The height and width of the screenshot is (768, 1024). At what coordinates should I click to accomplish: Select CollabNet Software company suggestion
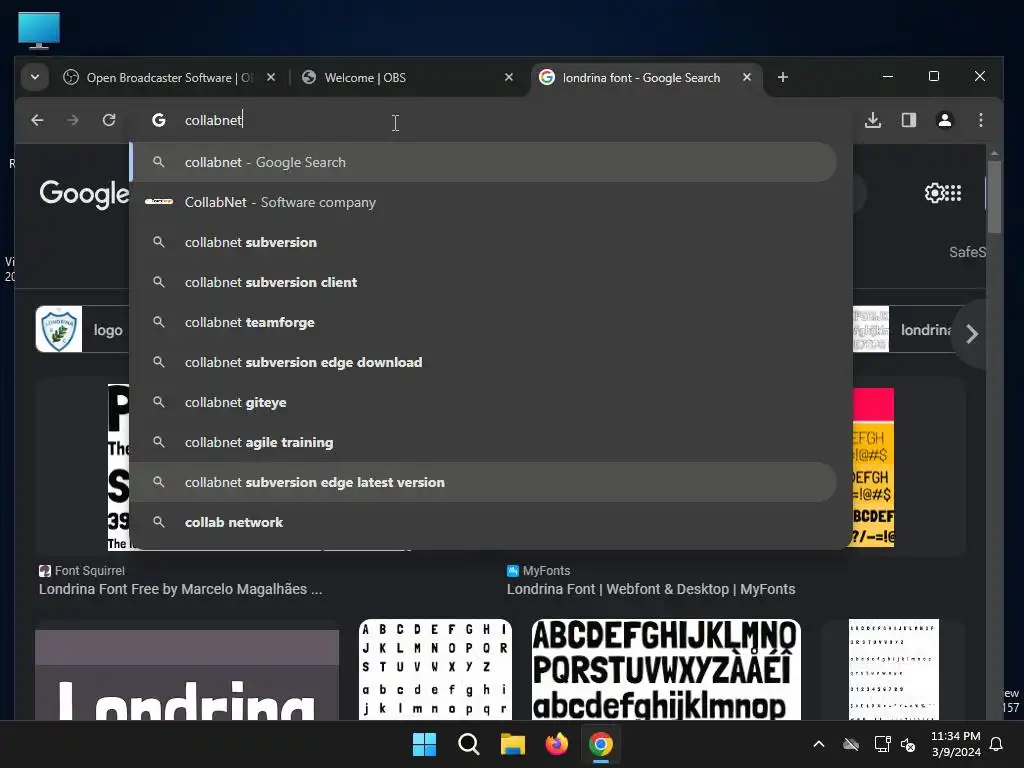point(483,202)
